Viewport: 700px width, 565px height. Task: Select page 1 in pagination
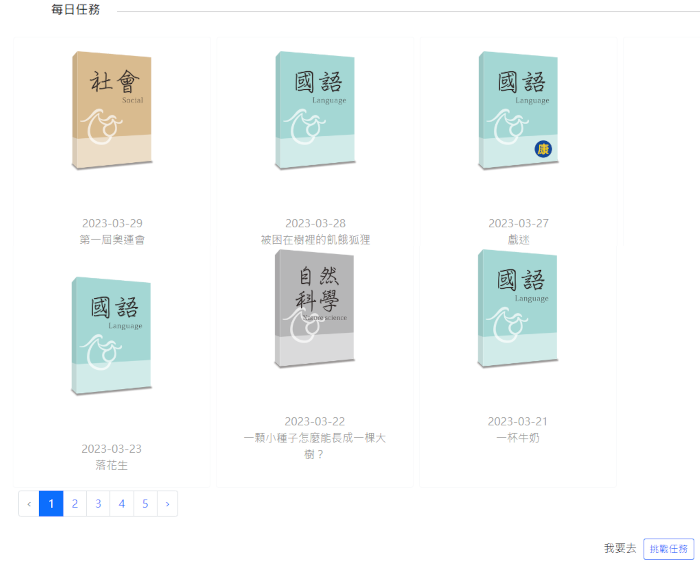[51, 504]
